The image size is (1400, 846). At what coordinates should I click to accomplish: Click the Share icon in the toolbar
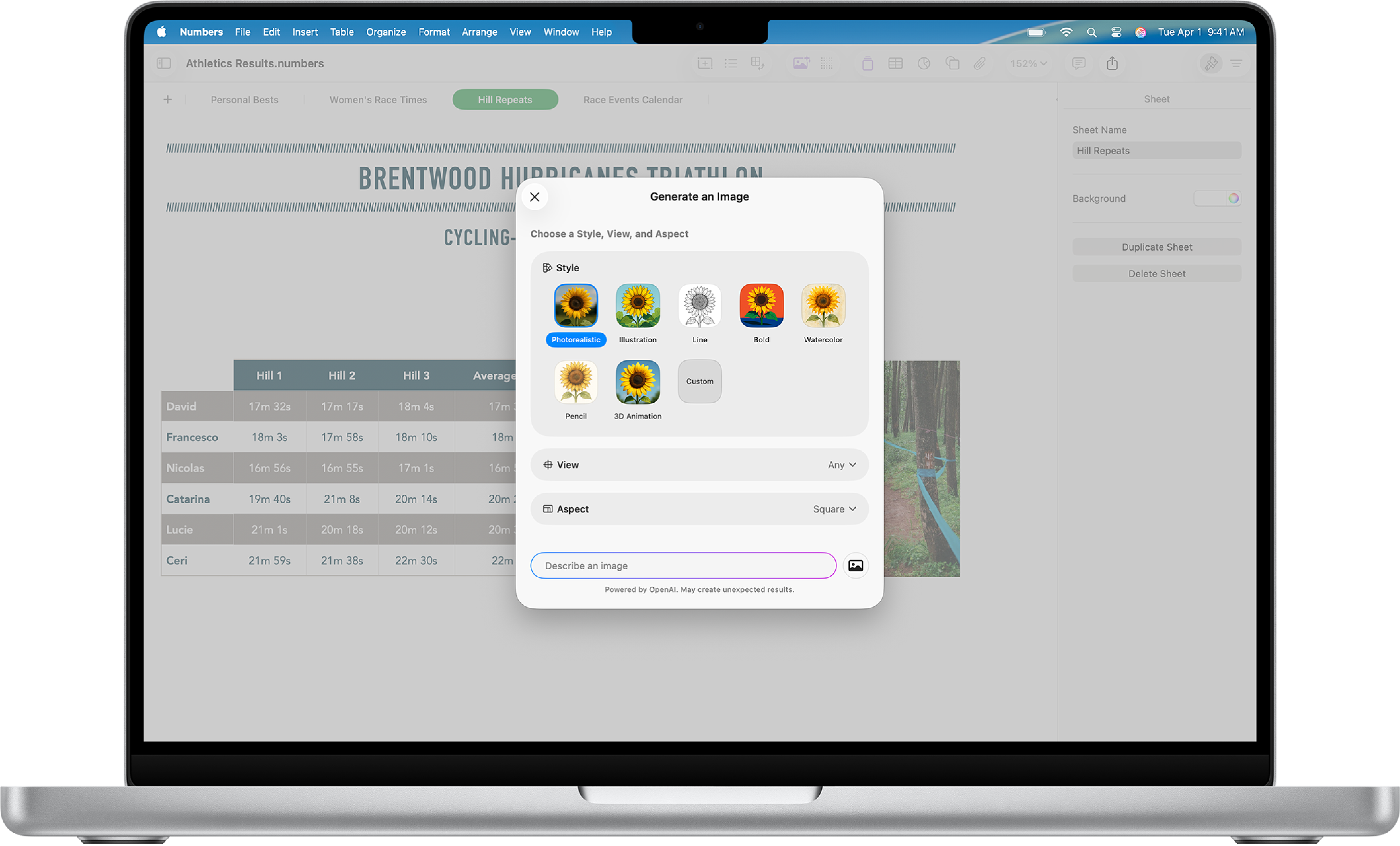pos(1111,64)
